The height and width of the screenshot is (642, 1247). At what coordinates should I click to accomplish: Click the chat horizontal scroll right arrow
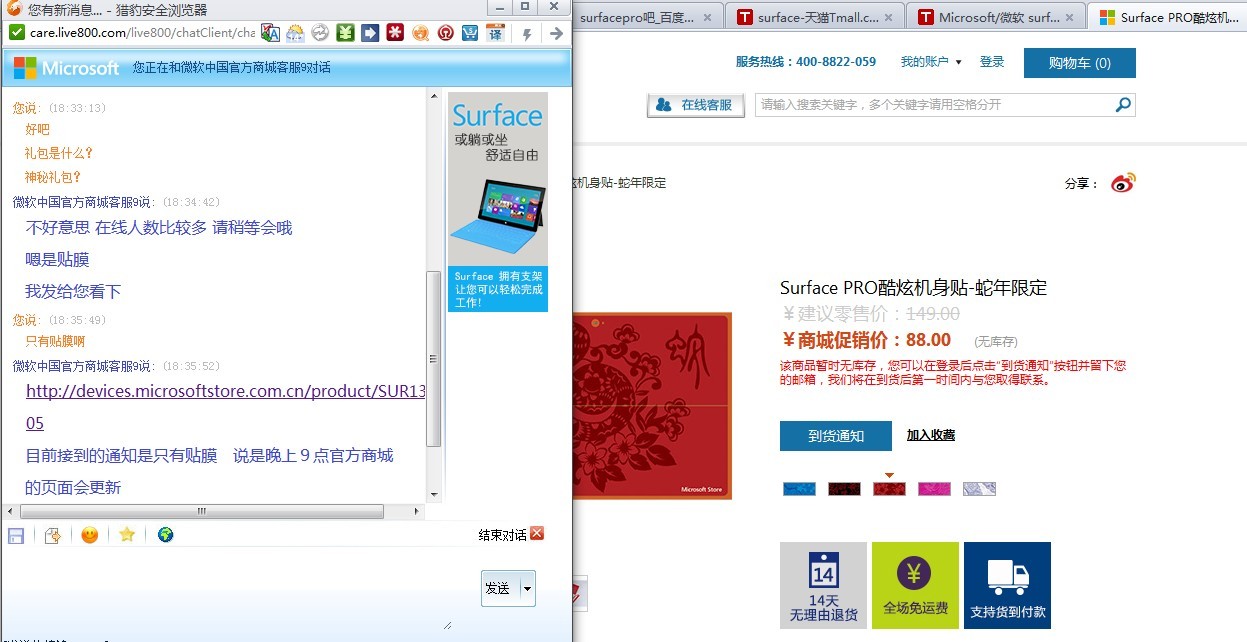418,511
